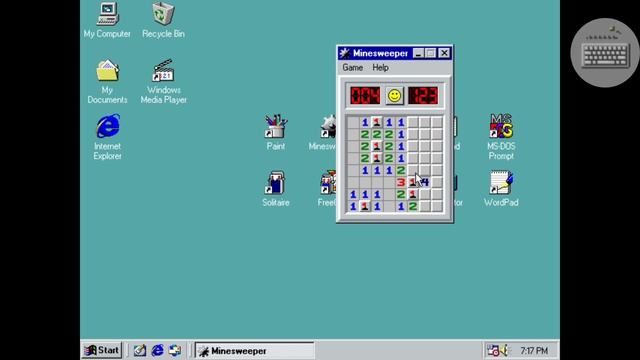Viewport: 640px width, 360px height.
Task: Reveal the top-right corner covered tile
Action: [437, 122]
